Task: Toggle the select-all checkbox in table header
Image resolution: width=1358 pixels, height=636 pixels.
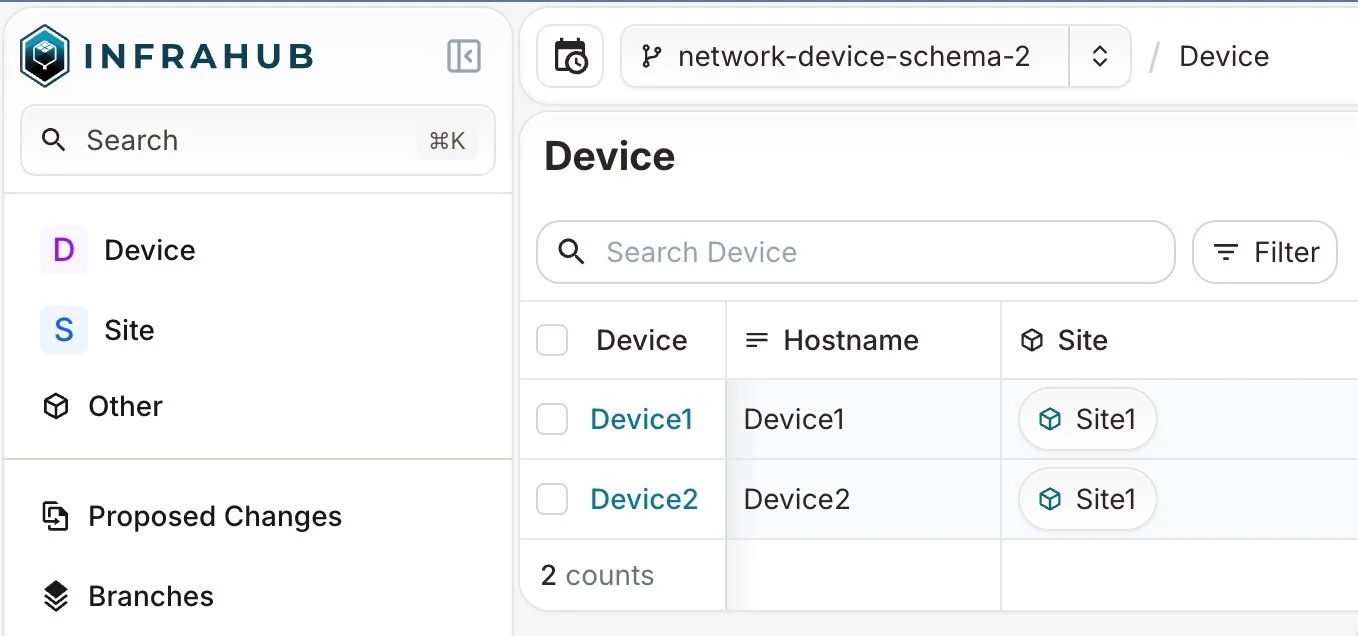Action: (x=552, y=340)
